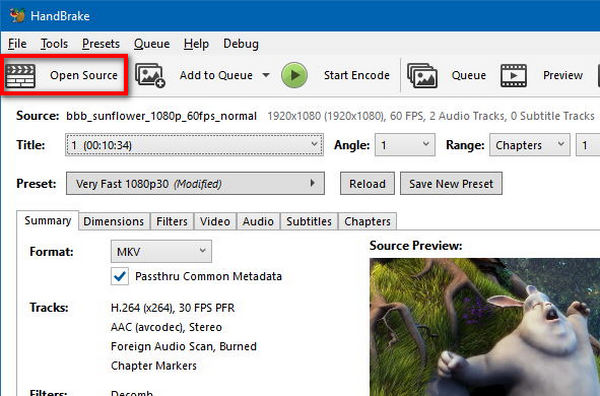
Task: Switch to the Dimensions tab
Action: point(114,221)
